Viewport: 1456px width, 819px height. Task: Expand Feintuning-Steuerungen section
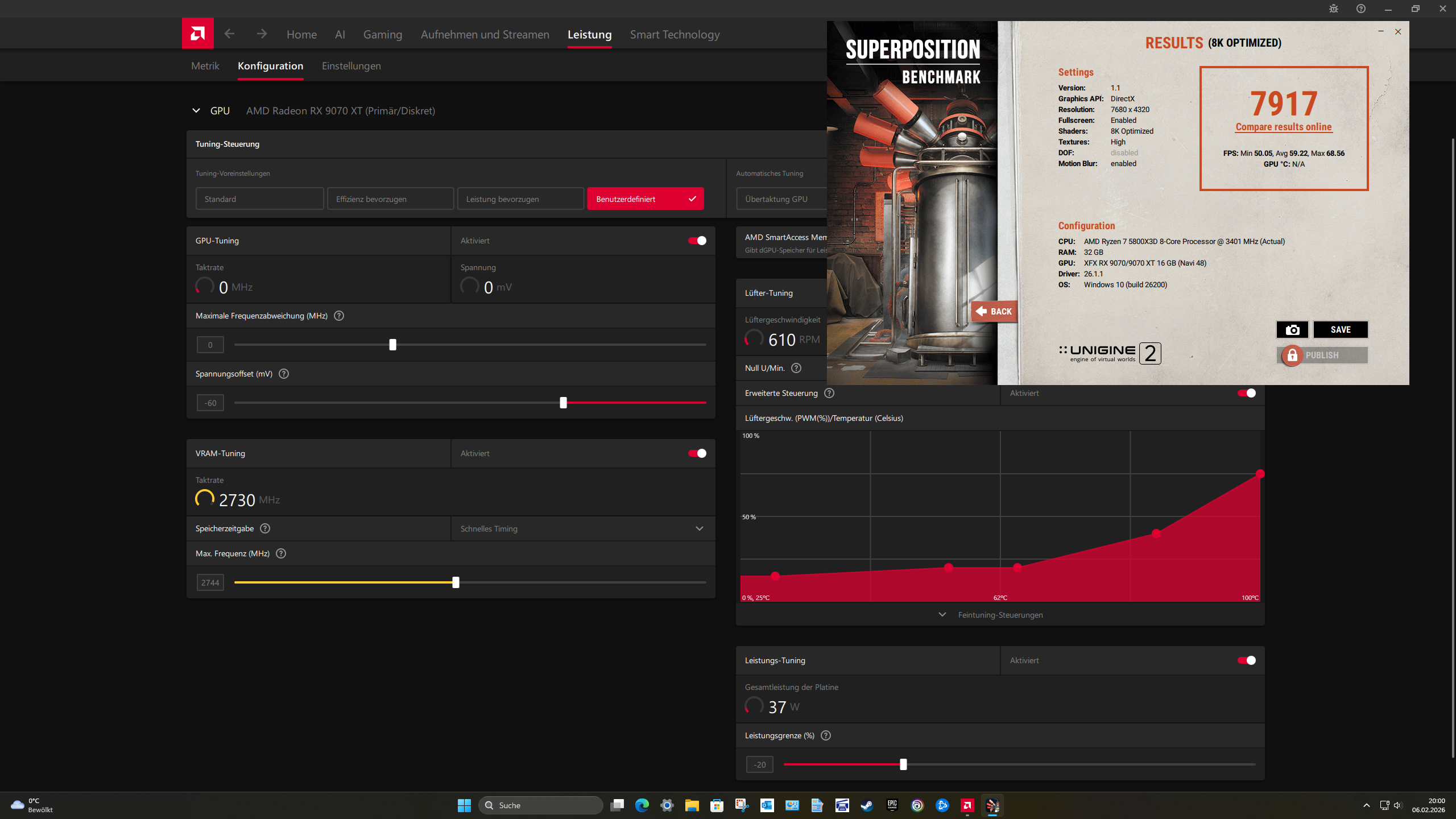pos(1000,615)
